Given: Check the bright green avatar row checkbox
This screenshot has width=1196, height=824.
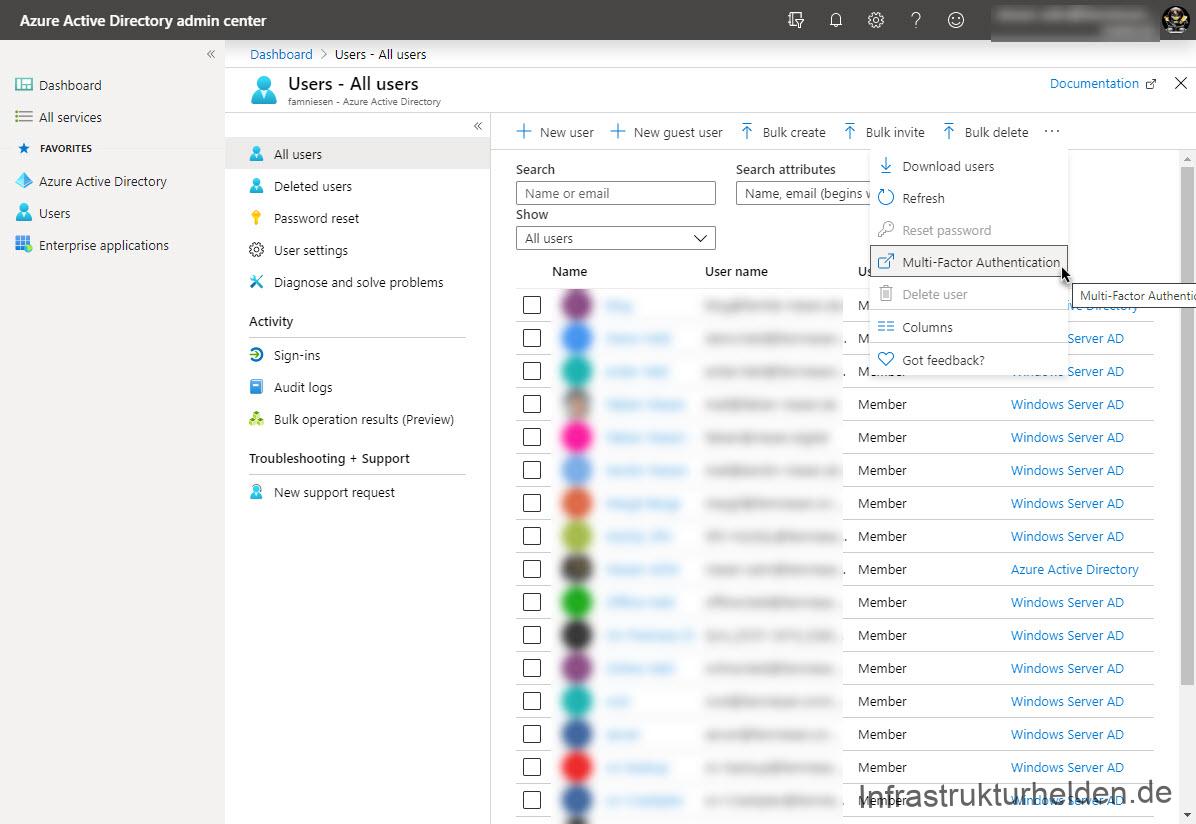Looking at the screenshot, I should [532, 602].
